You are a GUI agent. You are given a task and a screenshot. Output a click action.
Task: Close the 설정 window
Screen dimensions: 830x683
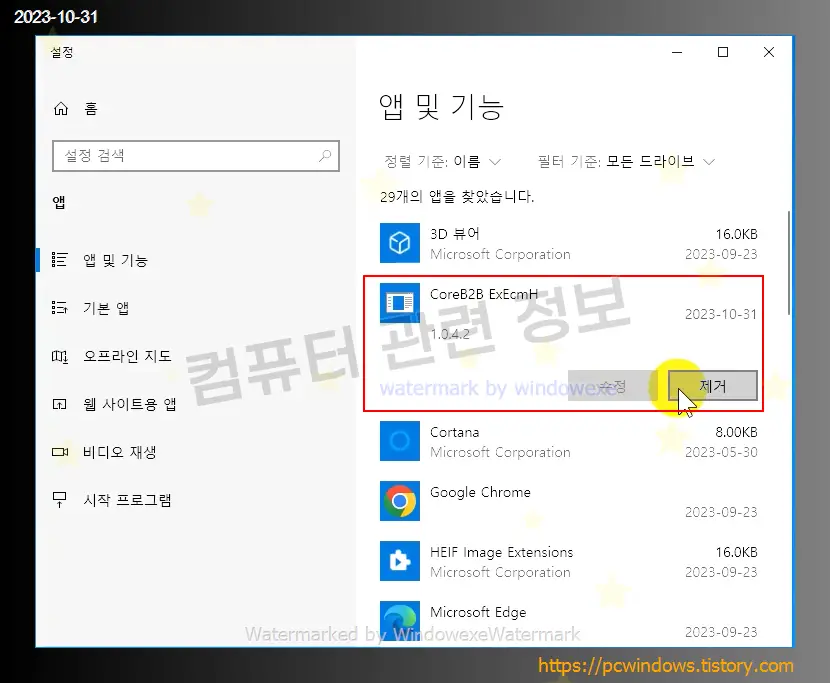coord(769,52)
